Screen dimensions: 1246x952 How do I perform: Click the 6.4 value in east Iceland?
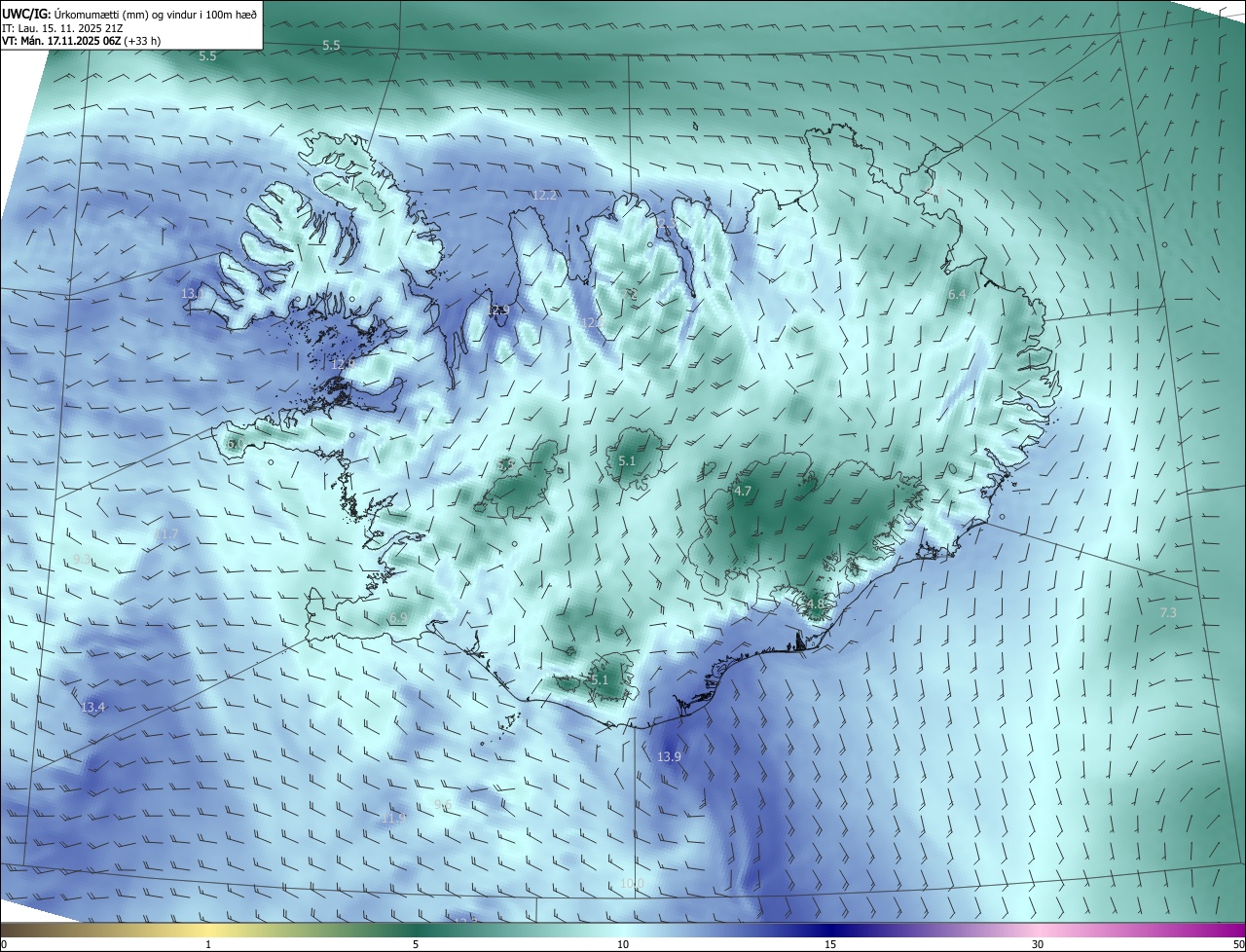[957, 294]
